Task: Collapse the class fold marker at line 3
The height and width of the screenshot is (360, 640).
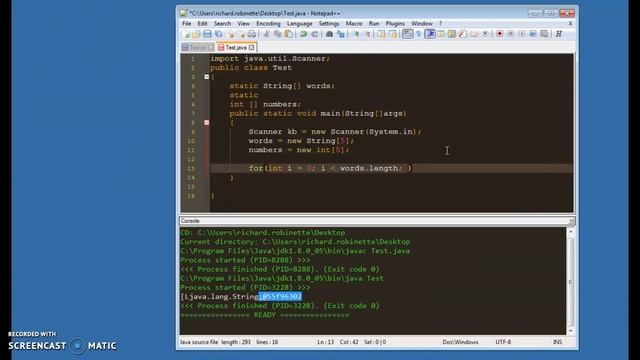Action: tap(207, 77)
